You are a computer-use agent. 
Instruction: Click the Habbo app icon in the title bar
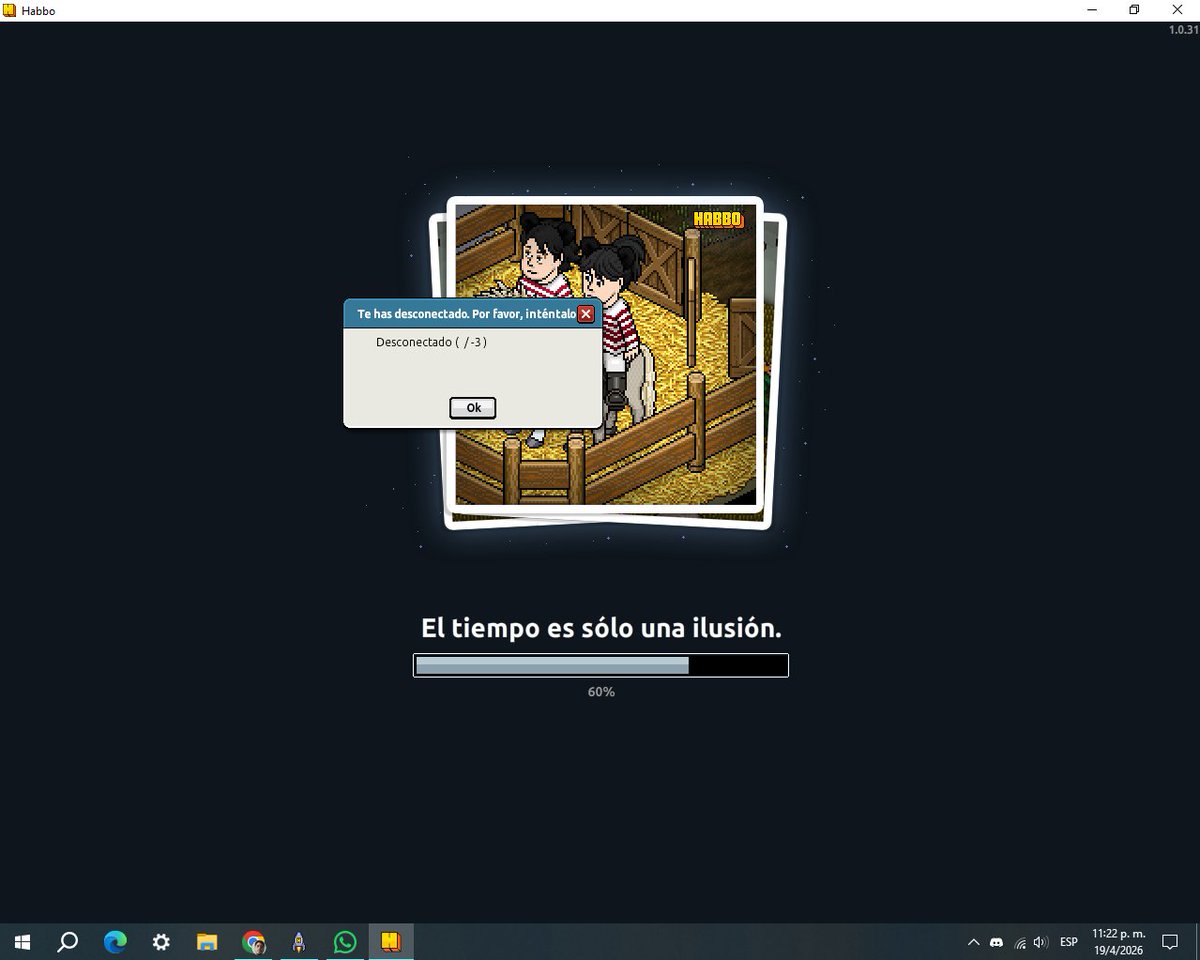tap(10, 10)
